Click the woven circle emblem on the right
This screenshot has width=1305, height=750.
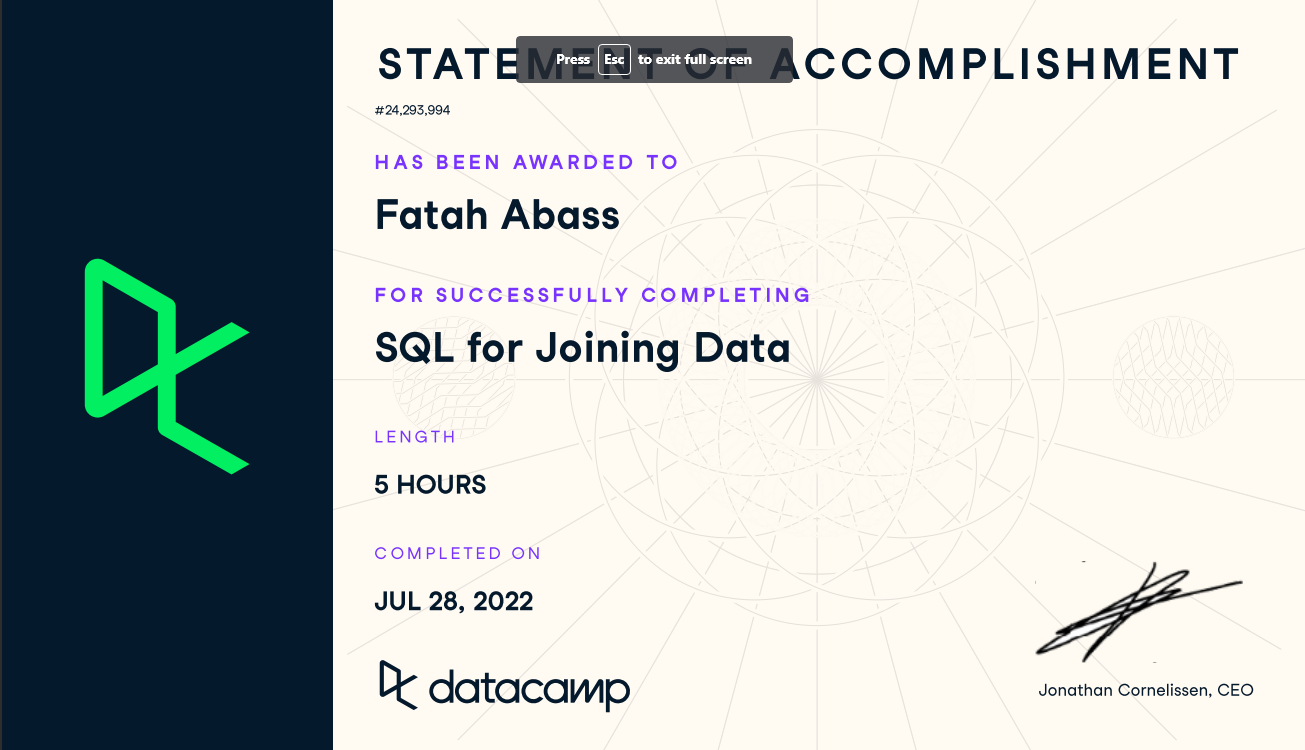[x=1173, y=375]
